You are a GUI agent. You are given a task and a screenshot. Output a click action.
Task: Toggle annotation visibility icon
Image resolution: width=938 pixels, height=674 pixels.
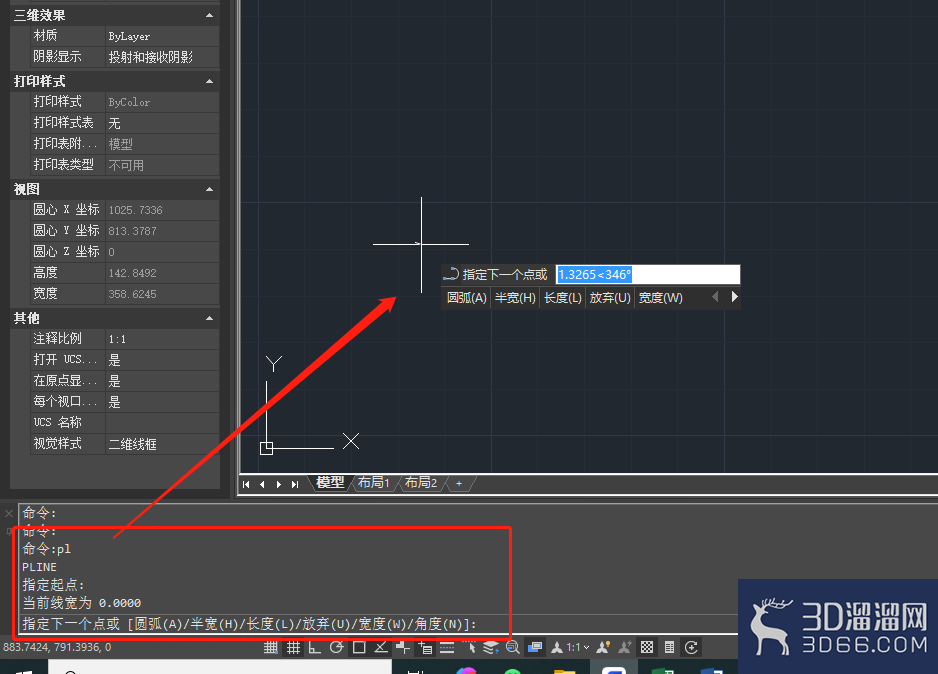click(603, 647)
